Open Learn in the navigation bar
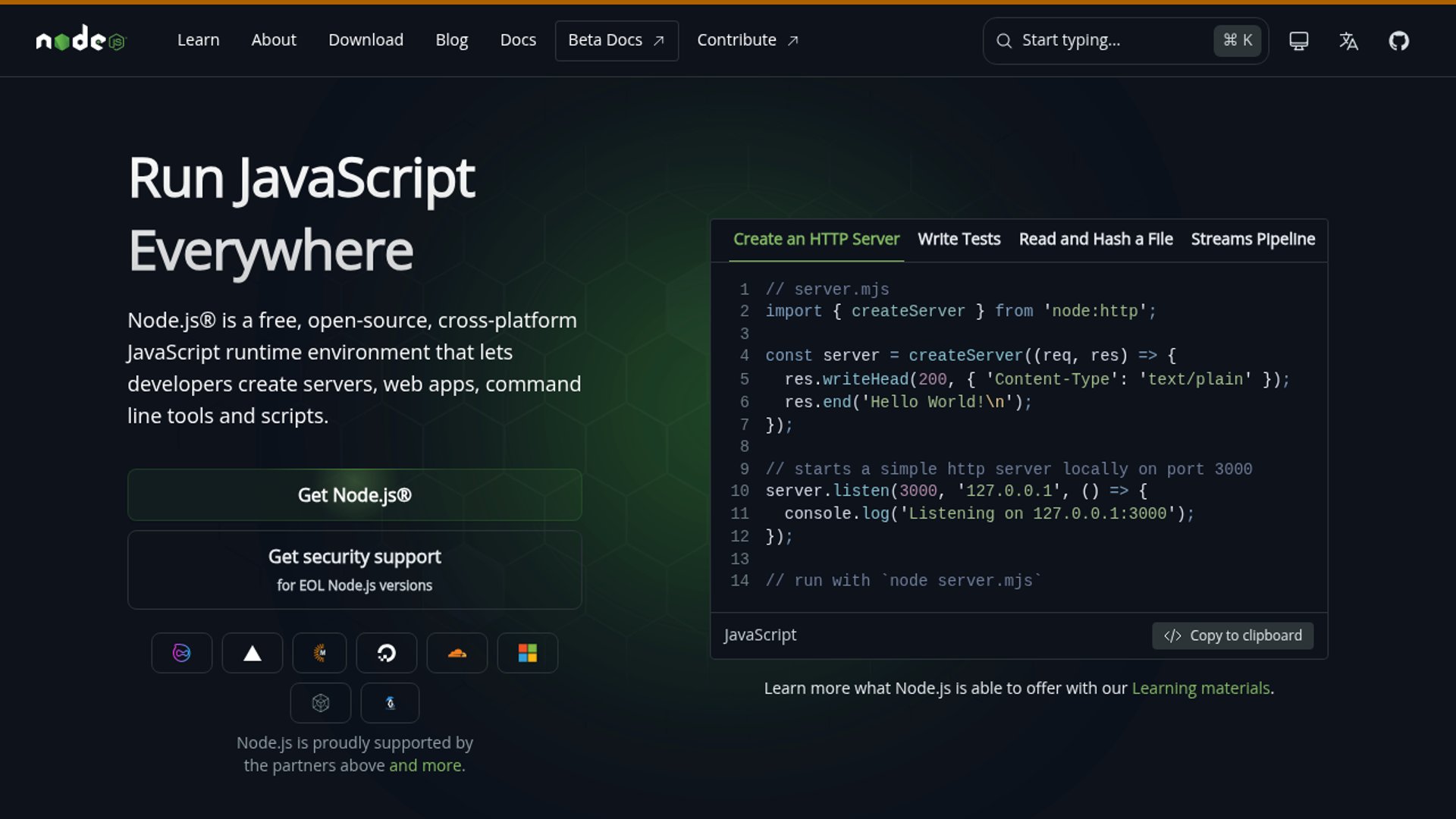 198,40
